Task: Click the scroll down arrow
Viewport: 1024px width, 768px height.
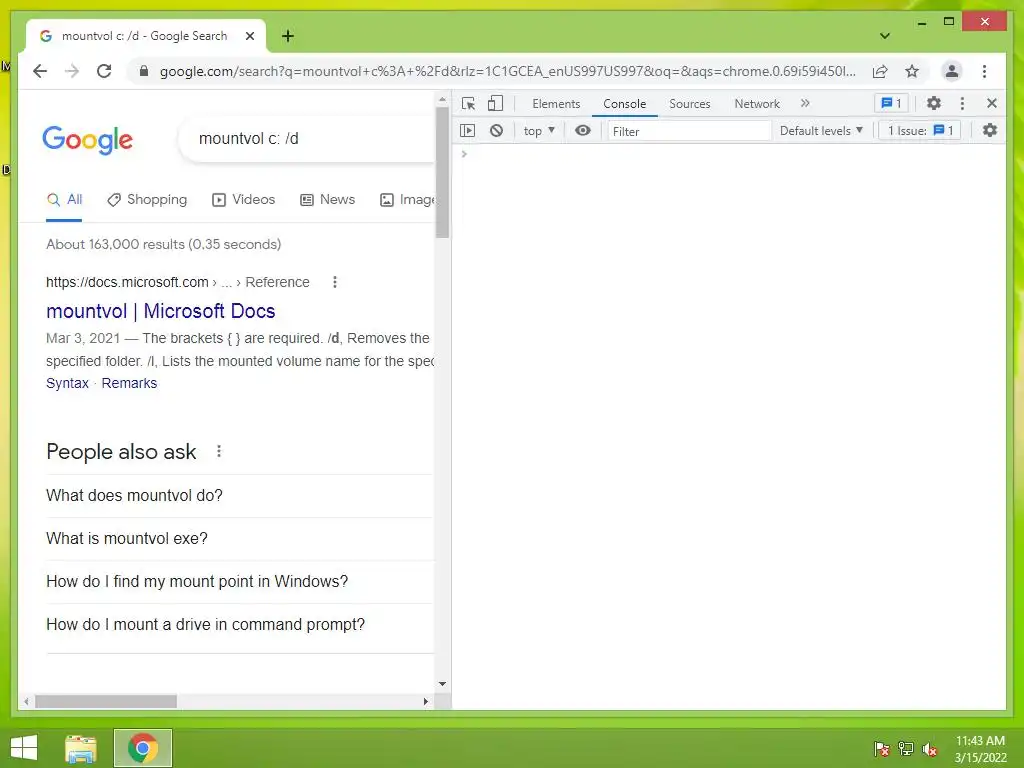Action: click(443, 684)
